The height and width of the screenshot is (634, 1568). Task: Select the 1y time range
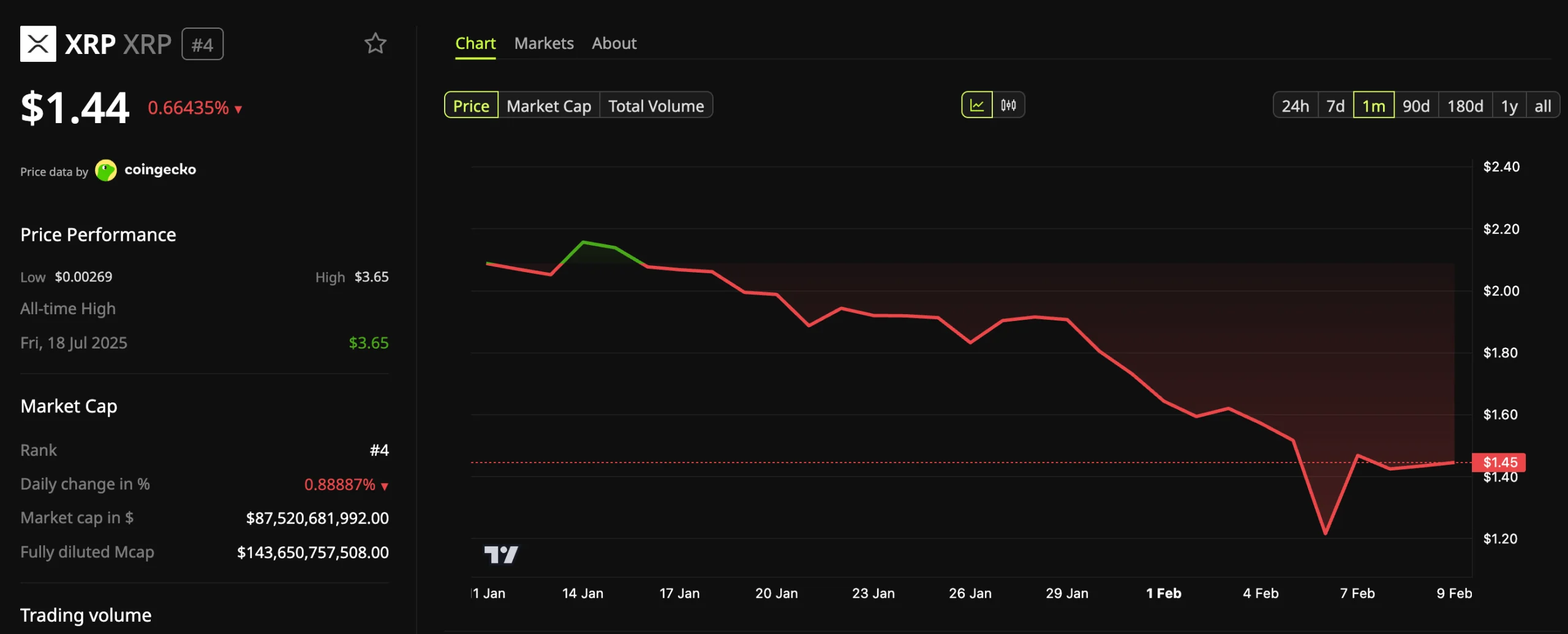[1509, 105]
